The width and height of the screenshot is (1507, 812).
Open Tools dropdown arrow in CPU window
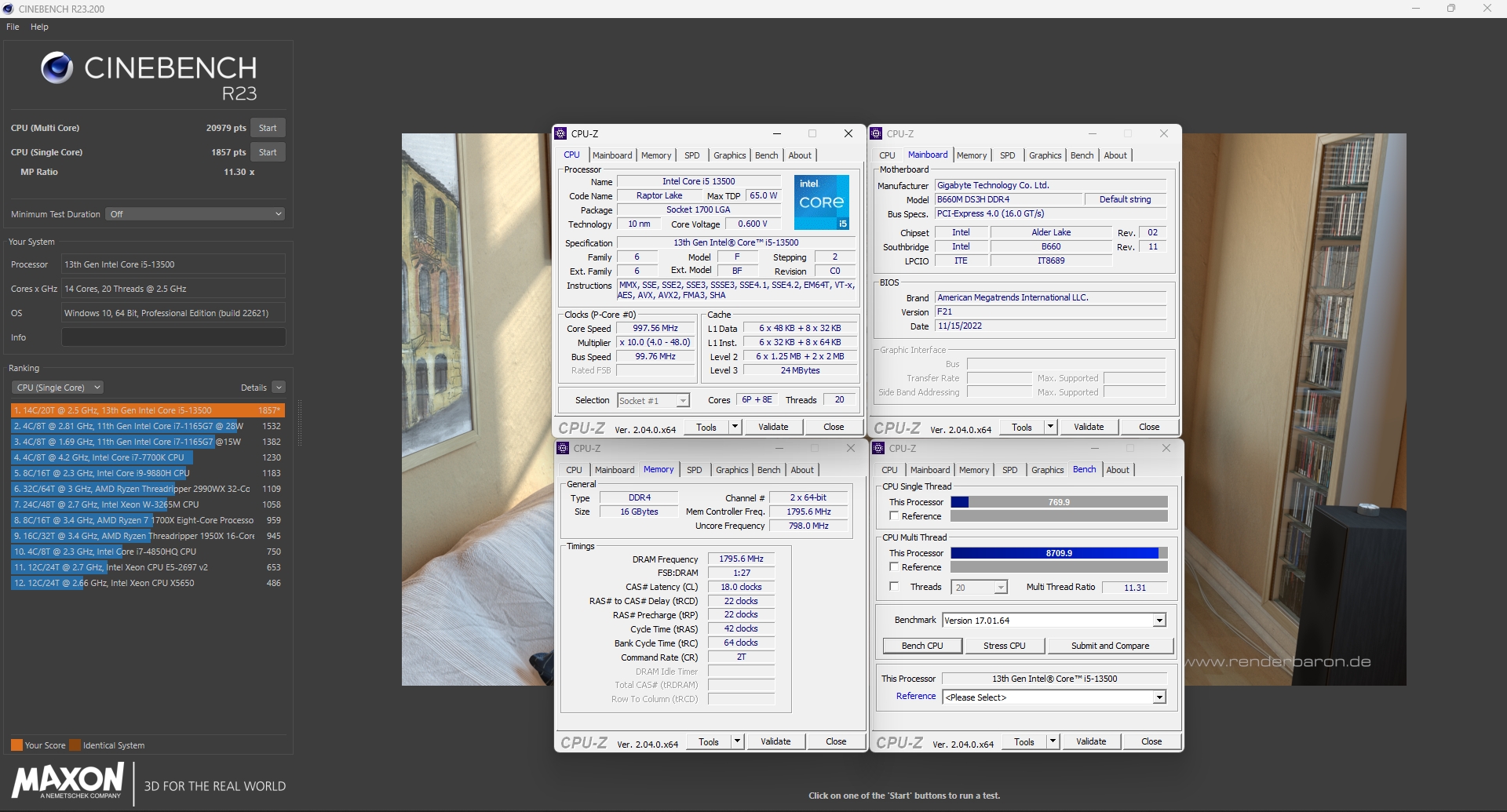point(735,427)
